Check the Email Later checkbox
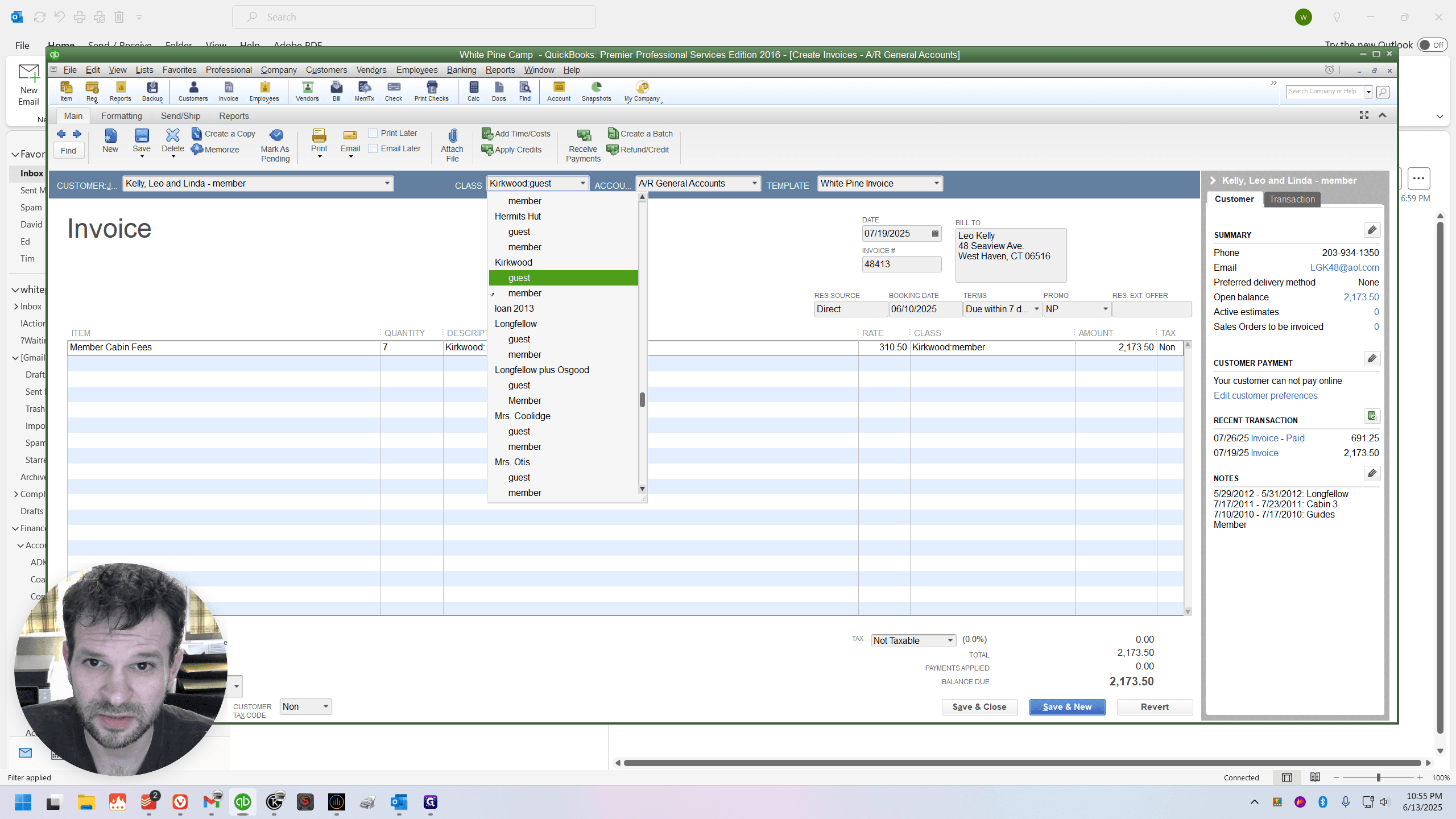This screenshot has width=1456, height=819. [373, 148]
